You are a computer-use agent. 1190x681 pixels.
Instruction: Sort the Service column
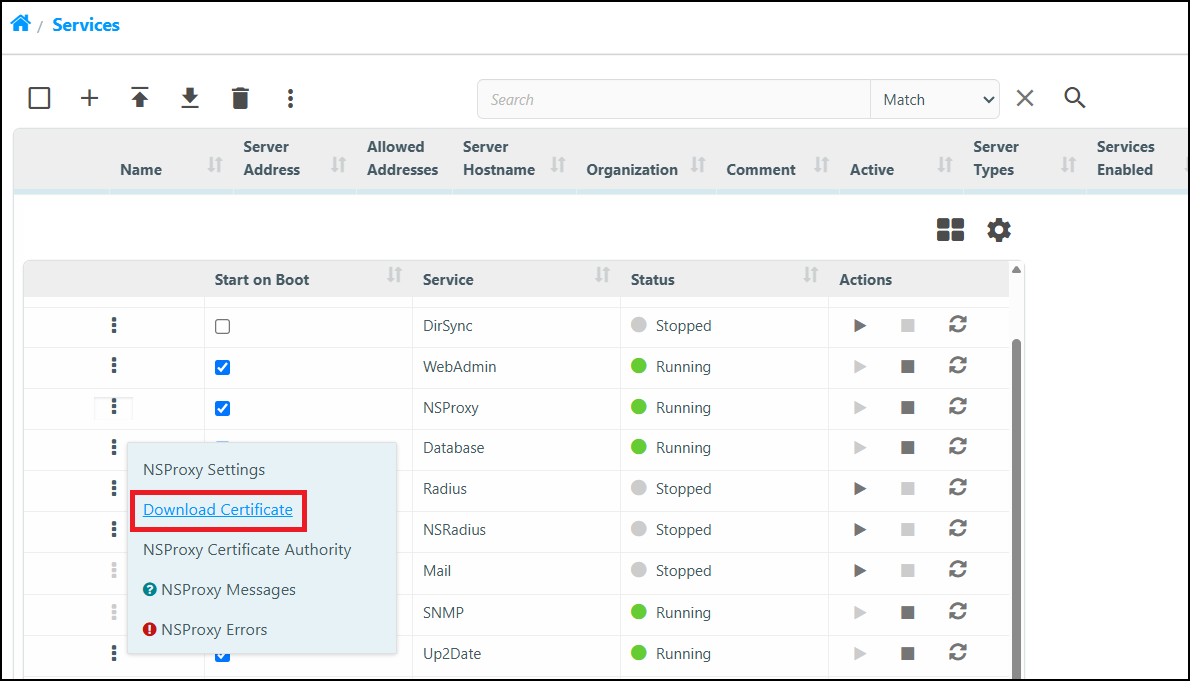(x=603, y=275)
